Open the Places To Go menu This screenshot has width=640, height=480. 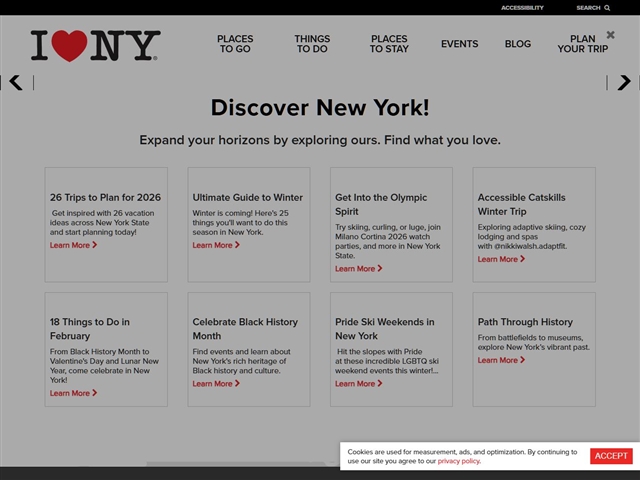point(235,44)
